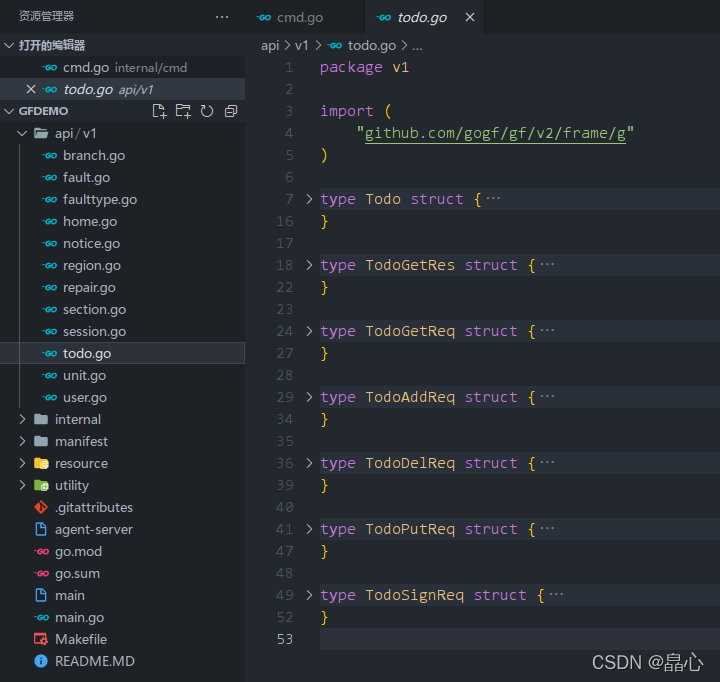Click the New File icon in GFDEMO header
The height and width of the screenshot is (682, 720).
[159, 111]
